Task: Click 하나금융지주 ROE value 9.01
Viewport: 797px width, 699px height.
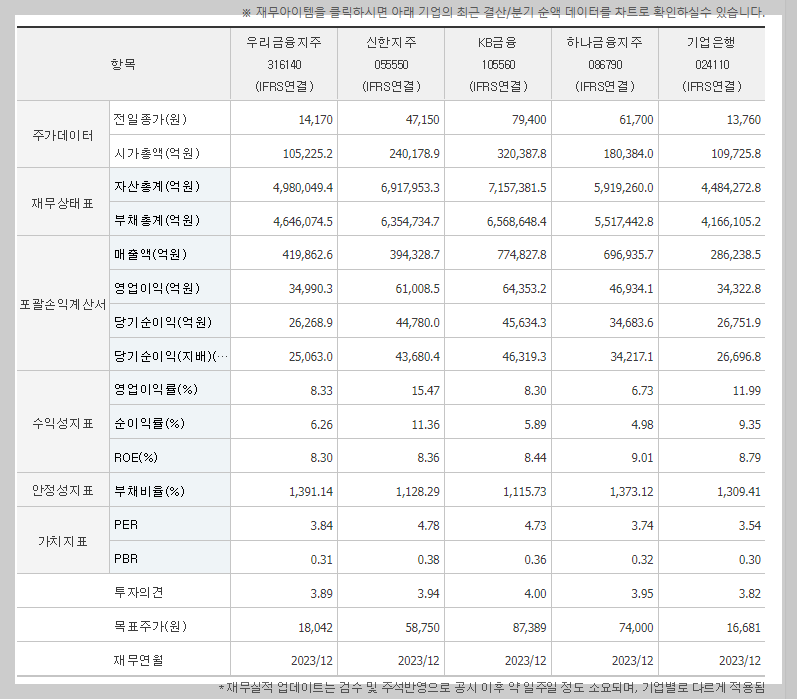Action: coord(642,458)
